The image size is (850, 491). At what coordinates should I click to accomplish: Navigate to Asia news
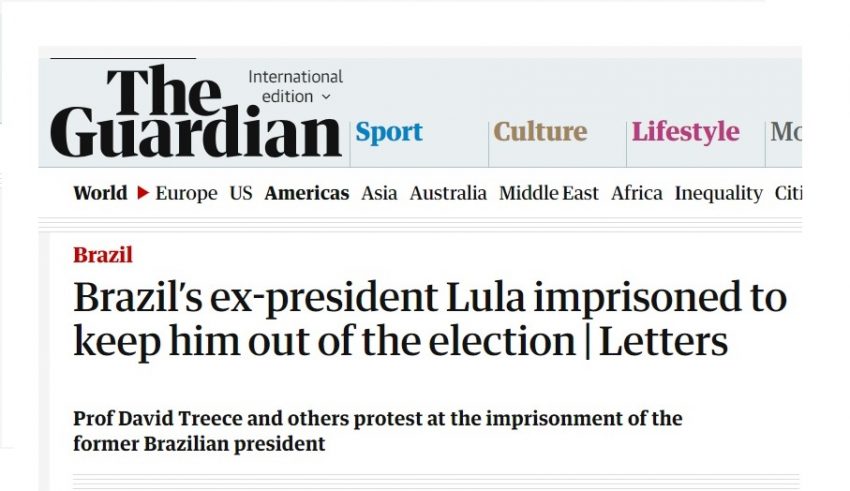[x=380, y=193]
